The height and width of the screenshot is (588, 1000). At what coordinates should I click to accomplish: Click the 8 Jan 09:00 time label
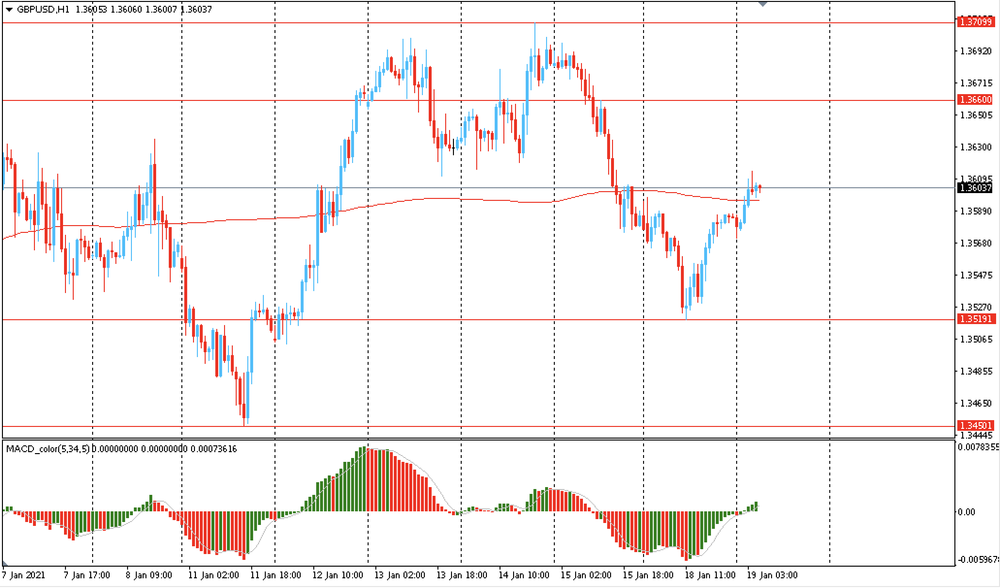tap(149, 575)
